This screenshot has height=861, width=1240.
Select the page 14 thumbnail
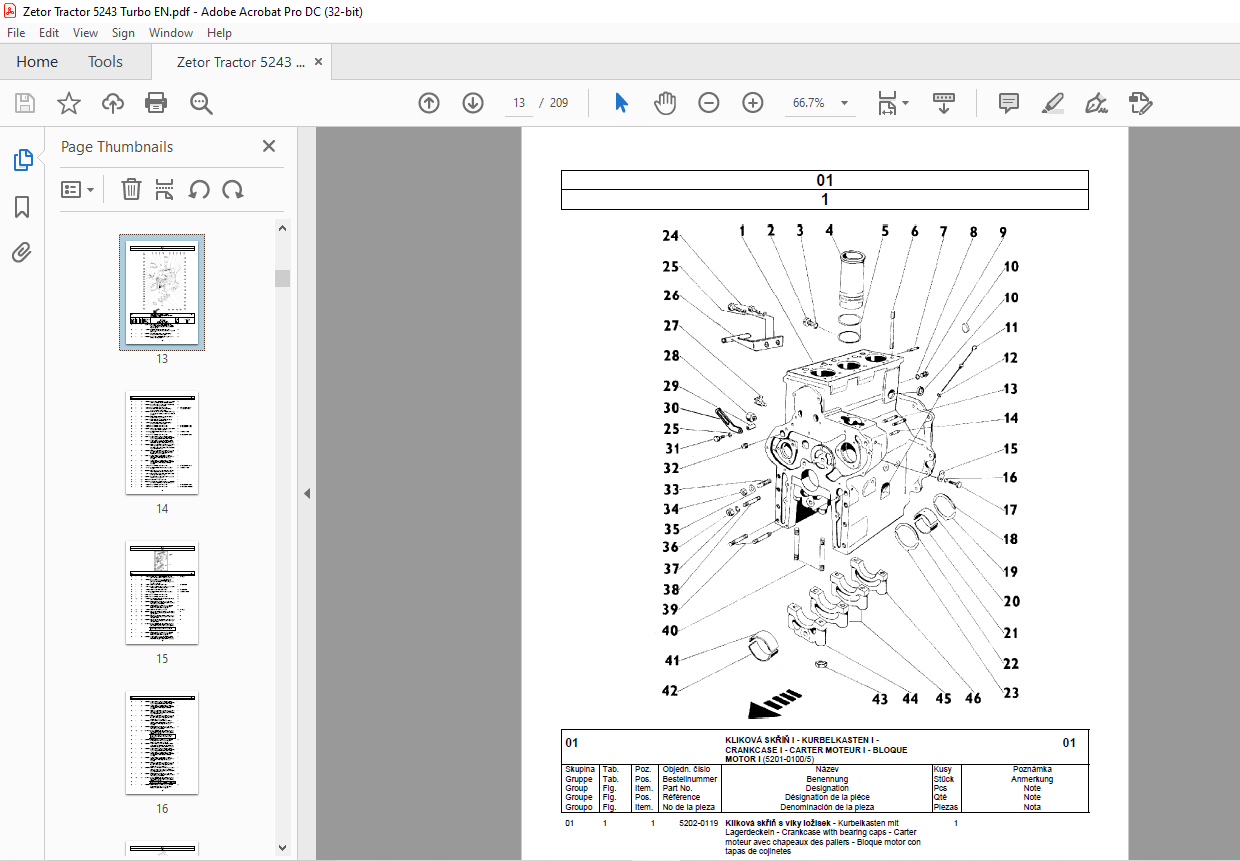tap(162, 443)
